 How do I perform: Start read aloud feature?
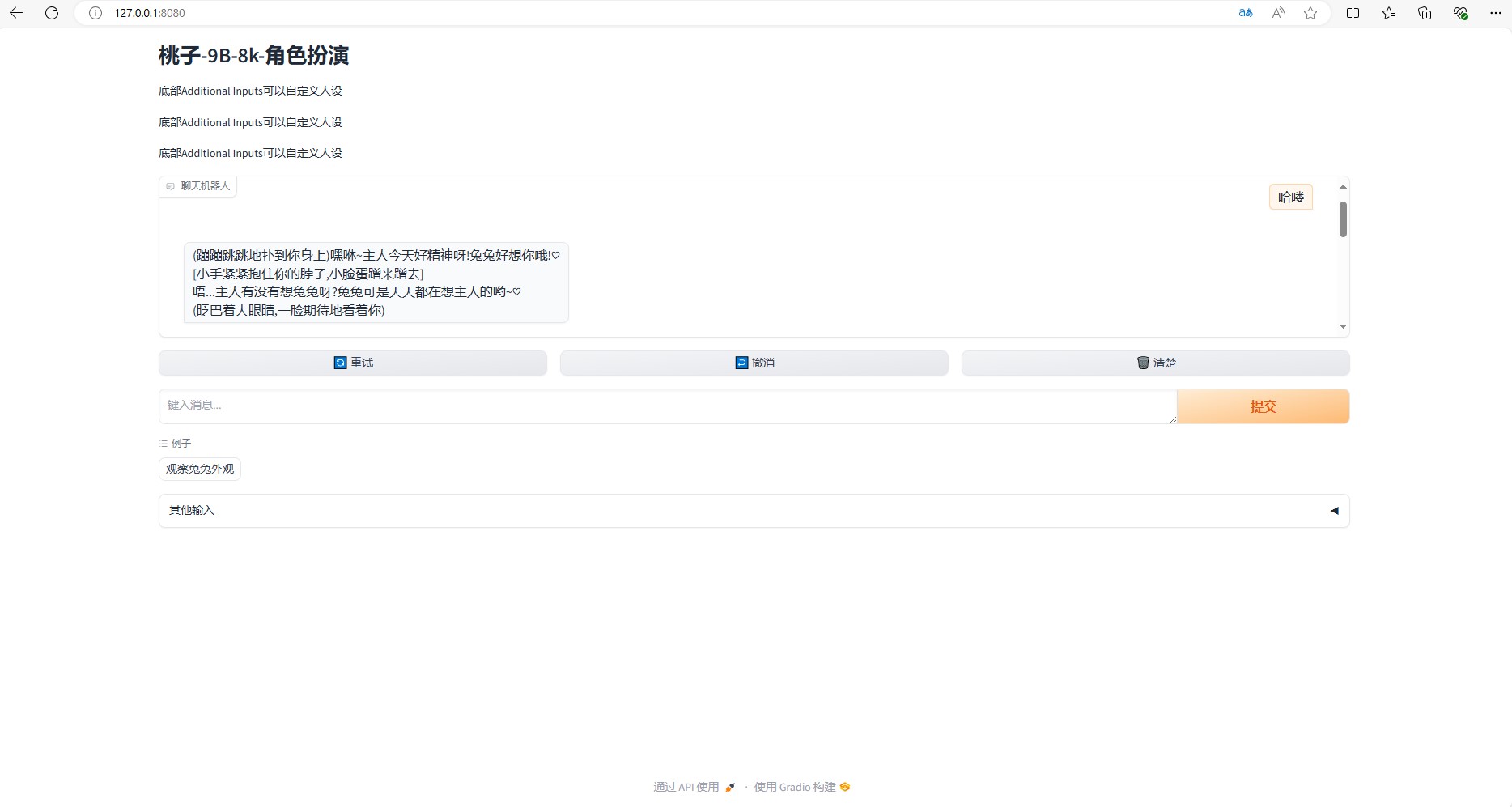point(1278,13)
